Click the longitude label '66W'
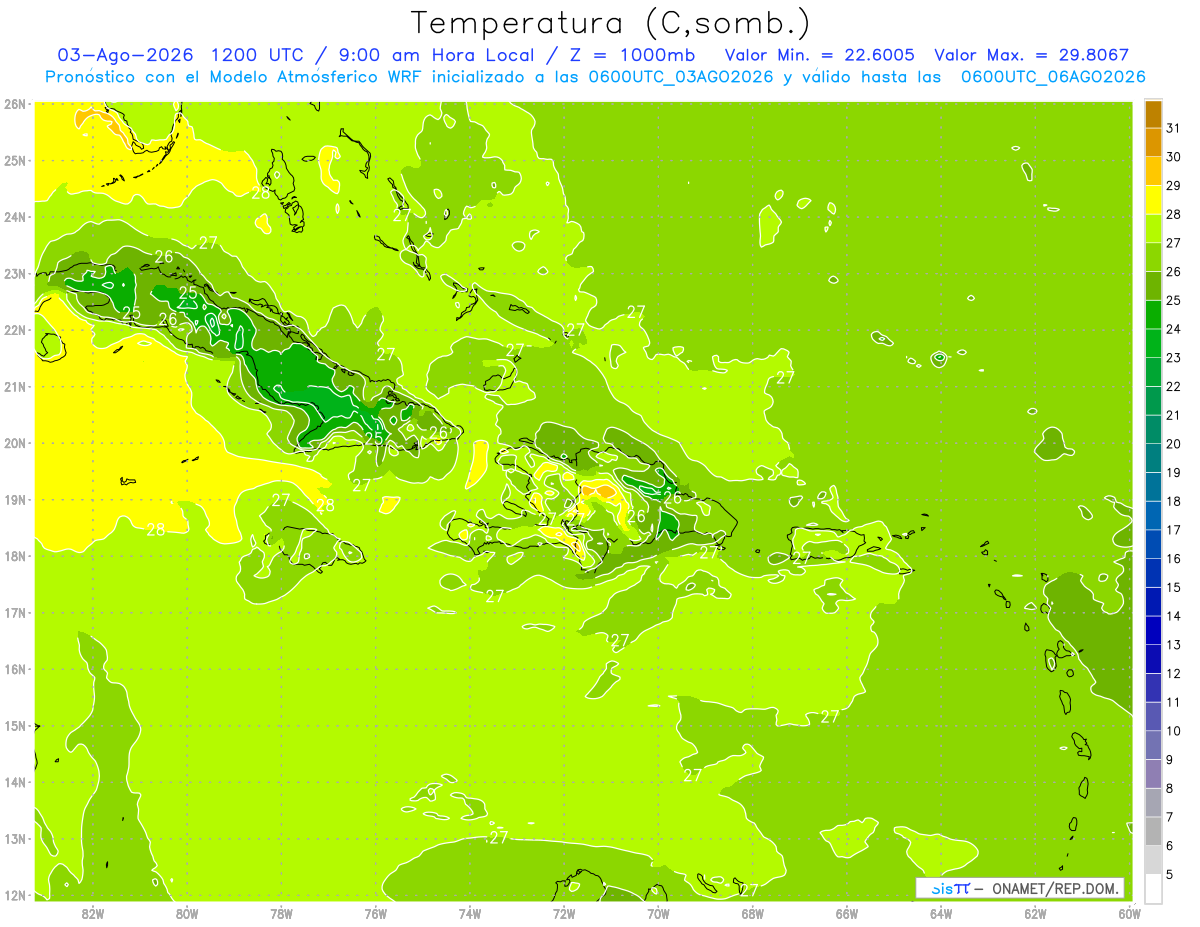Image resolution: width=1200 pixels, height=927 pixels. [847, 913]
